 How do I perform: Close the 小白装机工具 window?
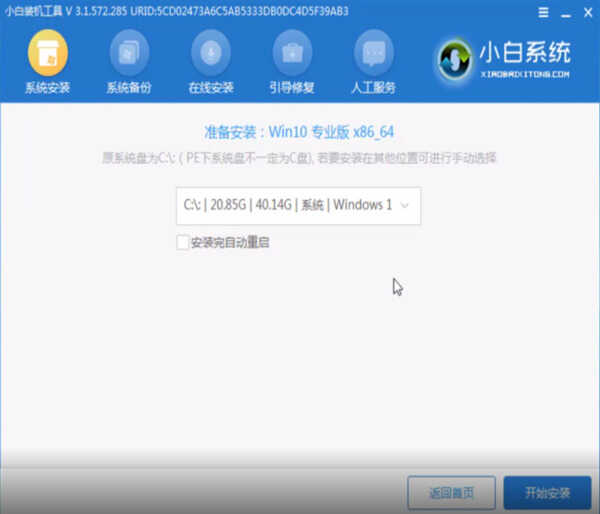[x=588, y=13]
